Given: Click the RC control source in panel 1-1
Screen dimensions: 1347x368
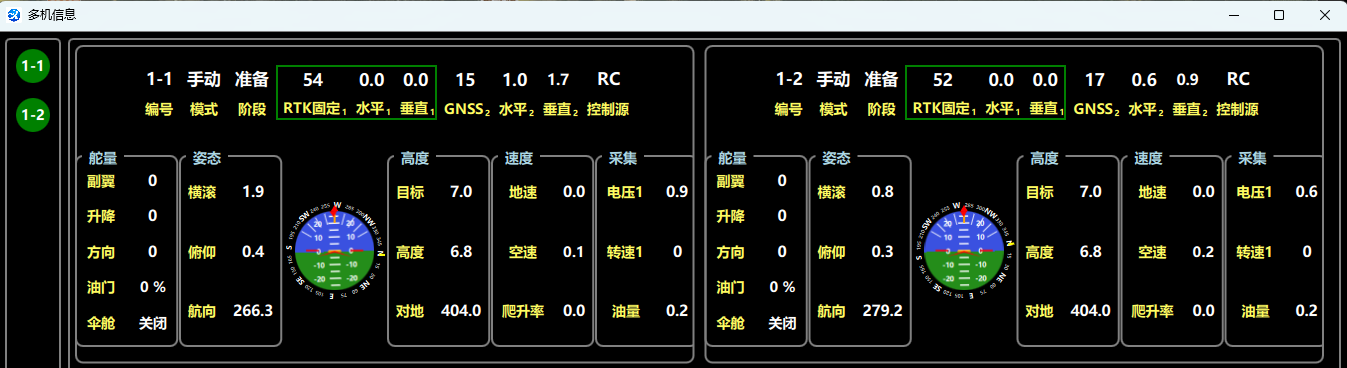Looking at the screenshot, I should [x=609, y=79].
